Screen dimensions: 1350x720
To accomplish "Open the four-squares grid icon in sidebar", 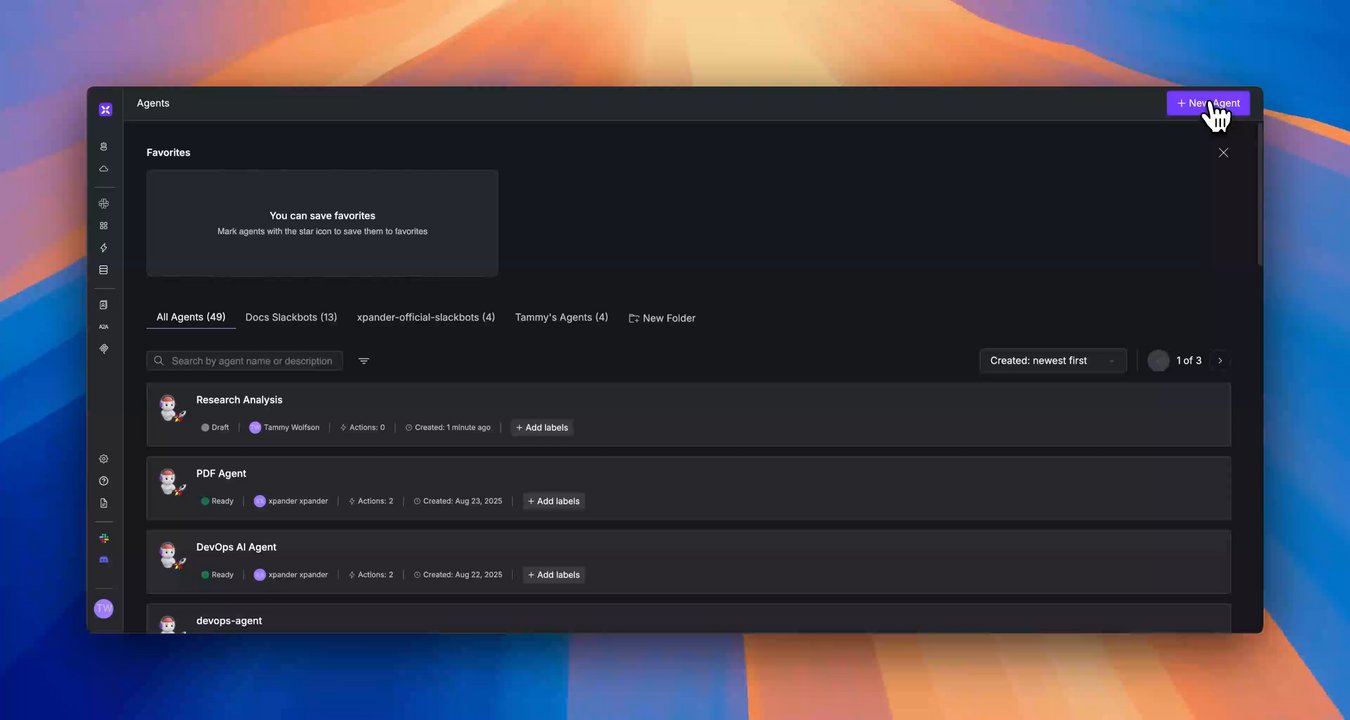I will [103, 226].
